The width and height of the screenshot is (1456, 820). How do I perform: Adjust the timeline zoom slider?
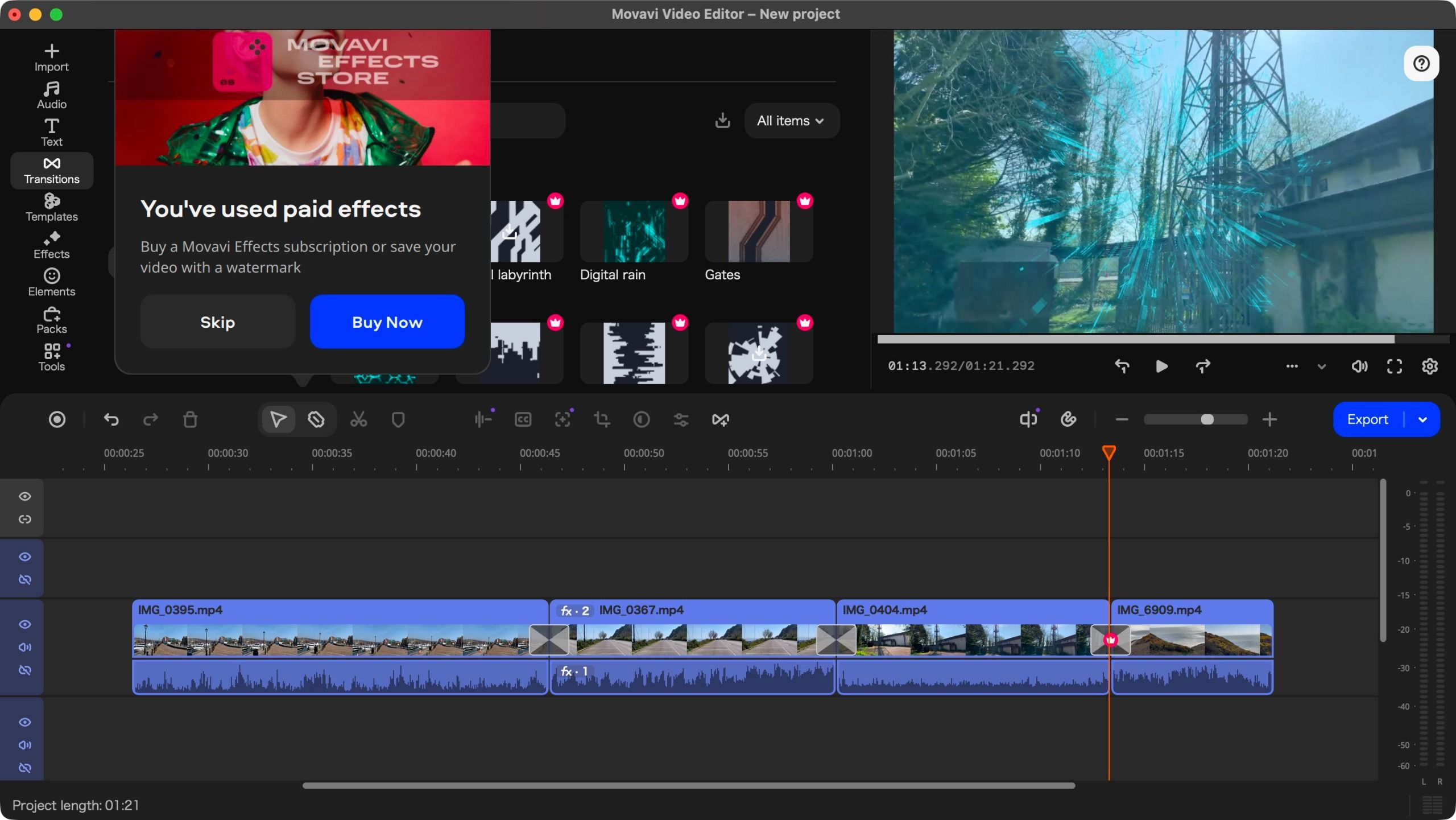1196,420
